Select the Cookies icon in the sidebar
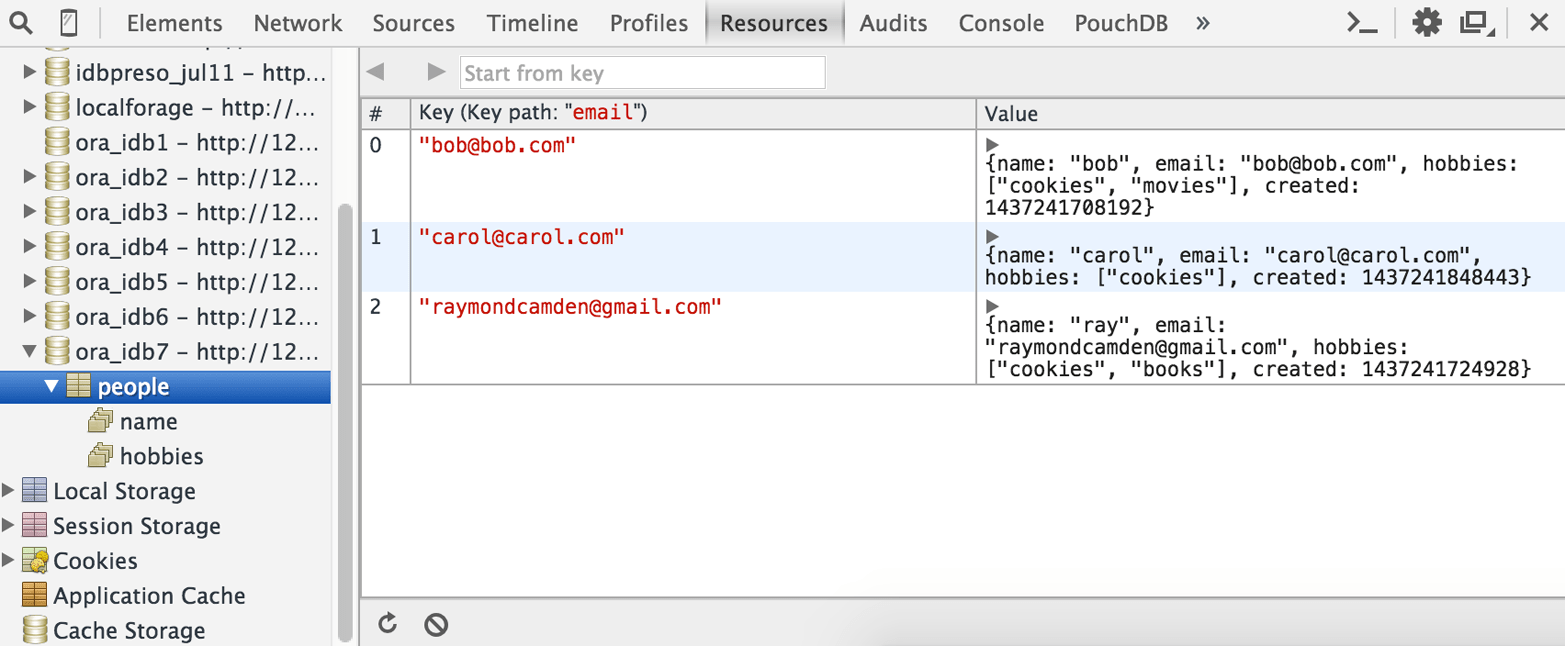The height and width of the screenshot is (646, 1565). [x=34, y=560]
